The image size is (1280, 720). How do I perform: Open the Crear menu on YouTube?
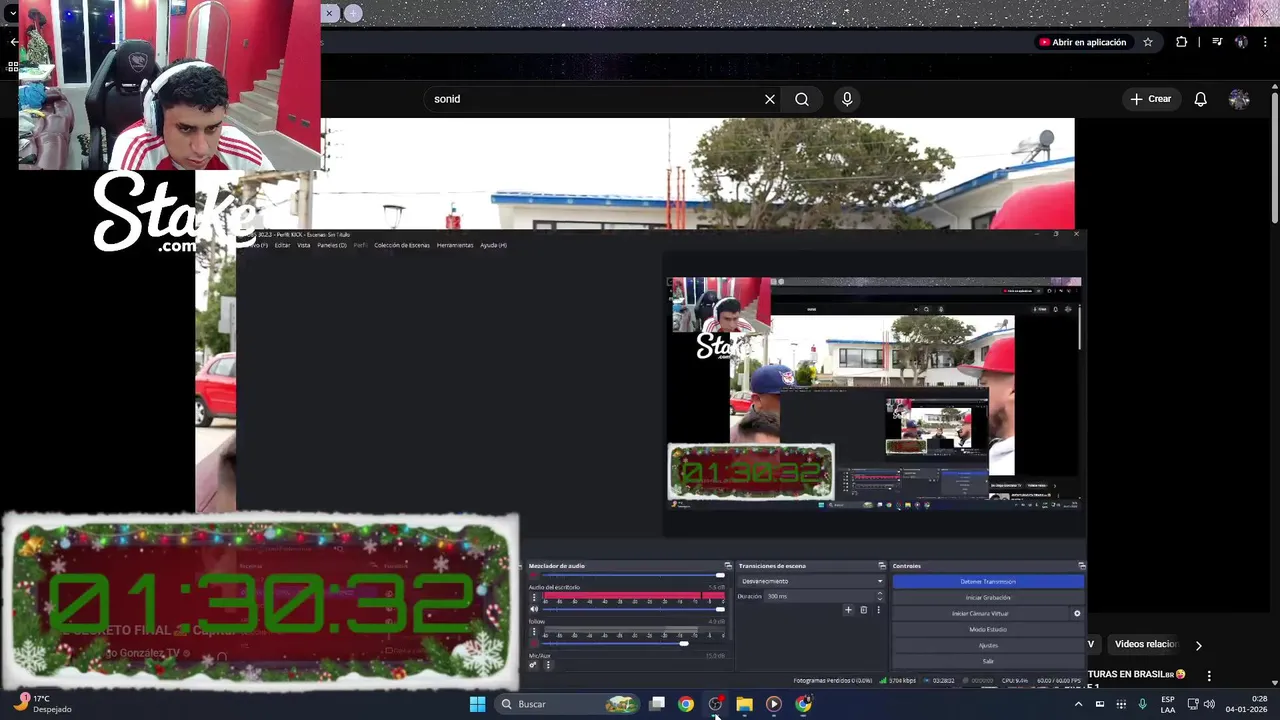pyautogui.click(x=1150, y=99)
